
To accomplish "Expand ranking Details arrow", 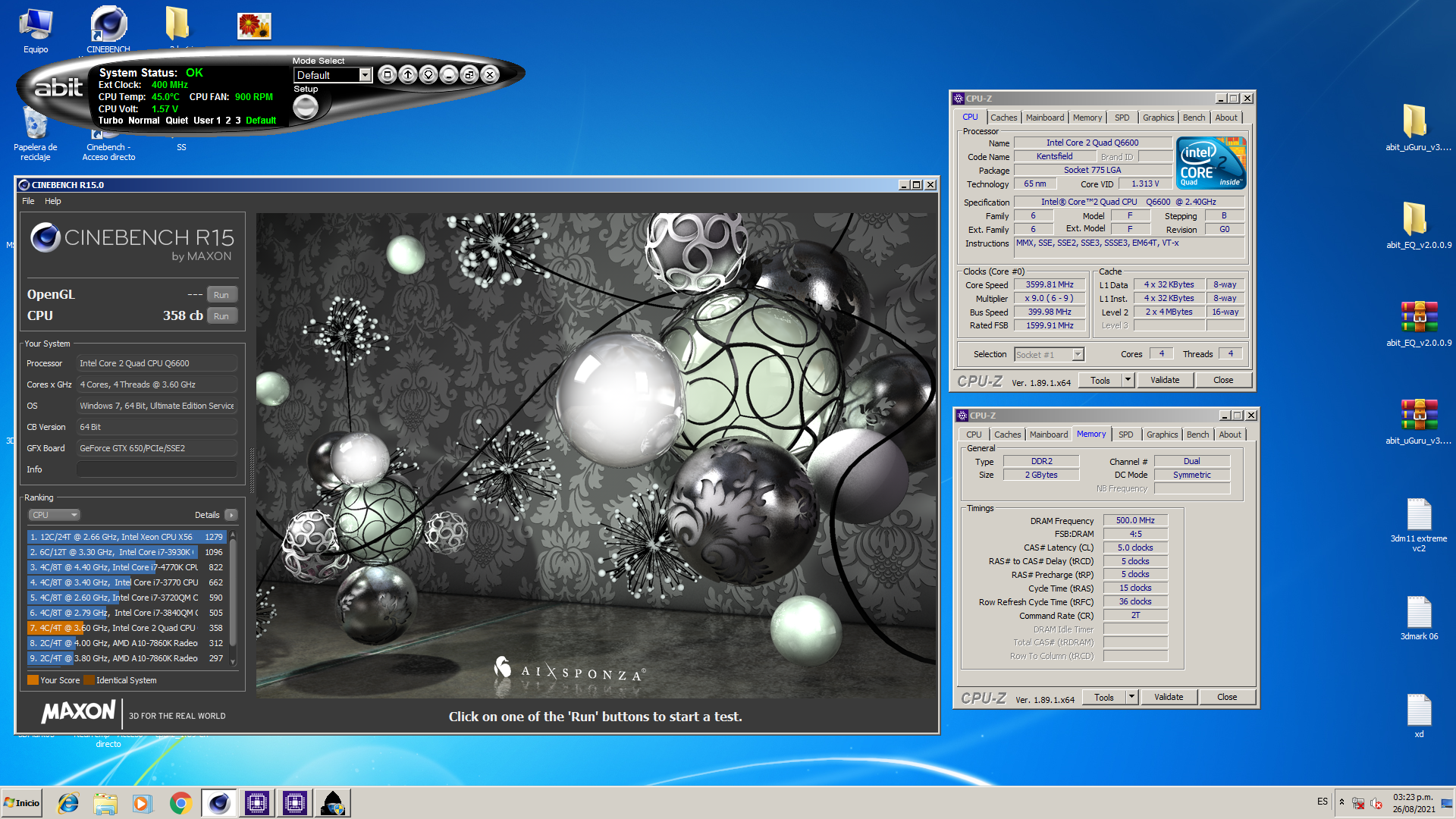I will (231, 515).
